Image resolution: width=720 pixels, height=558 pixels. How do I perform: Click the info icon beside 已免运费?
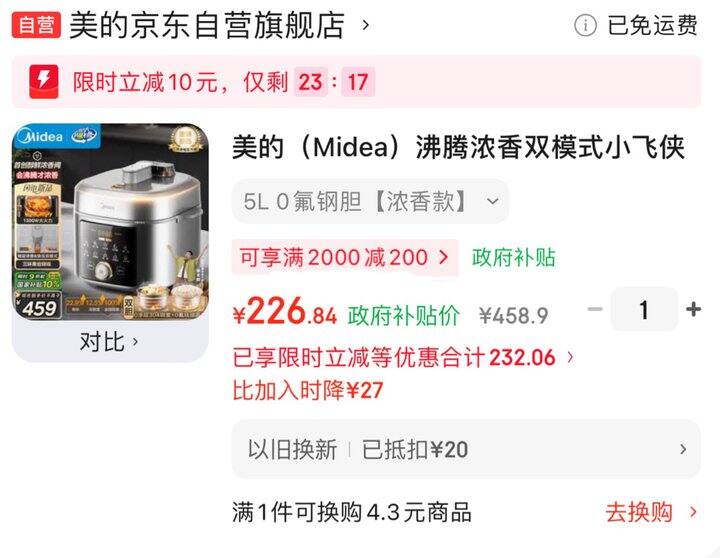click(x=585, y=25)
